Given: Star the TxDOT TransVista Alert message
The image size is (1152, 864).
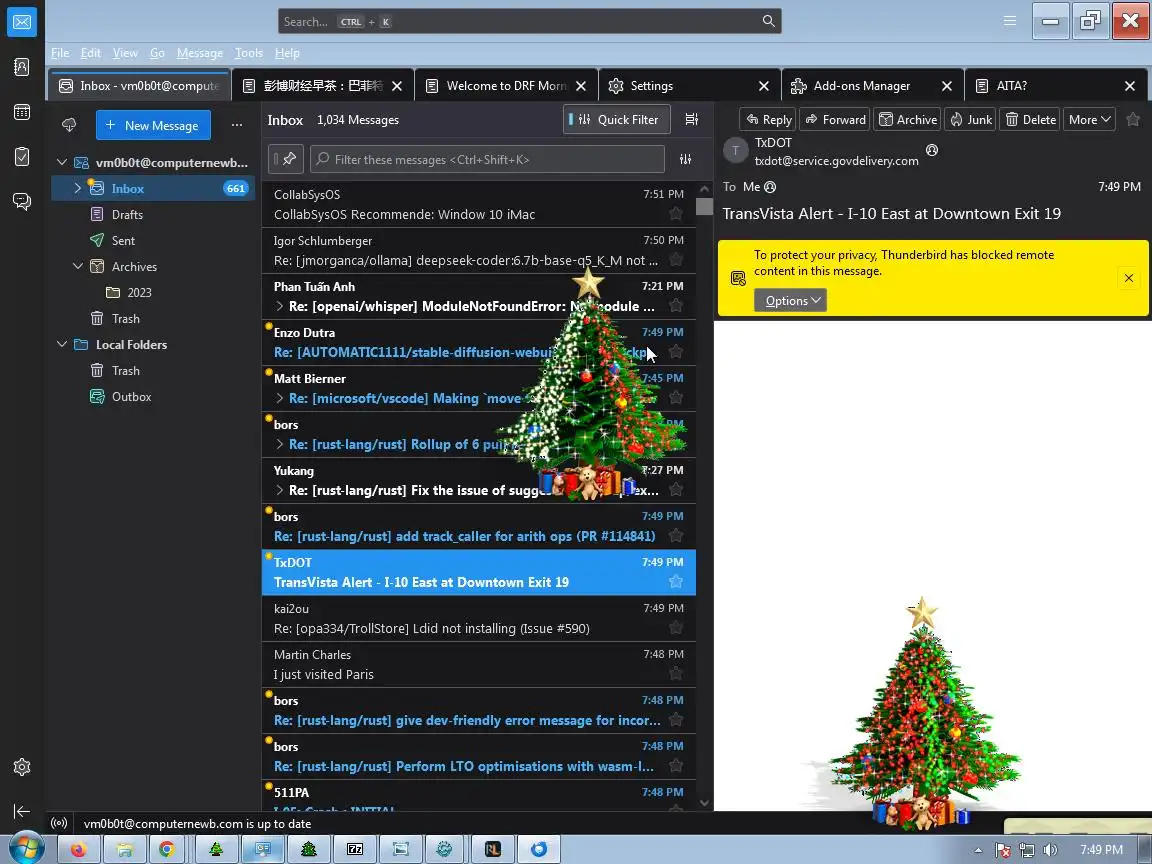Looking at the screenshot, I should (x=676, y=582).
